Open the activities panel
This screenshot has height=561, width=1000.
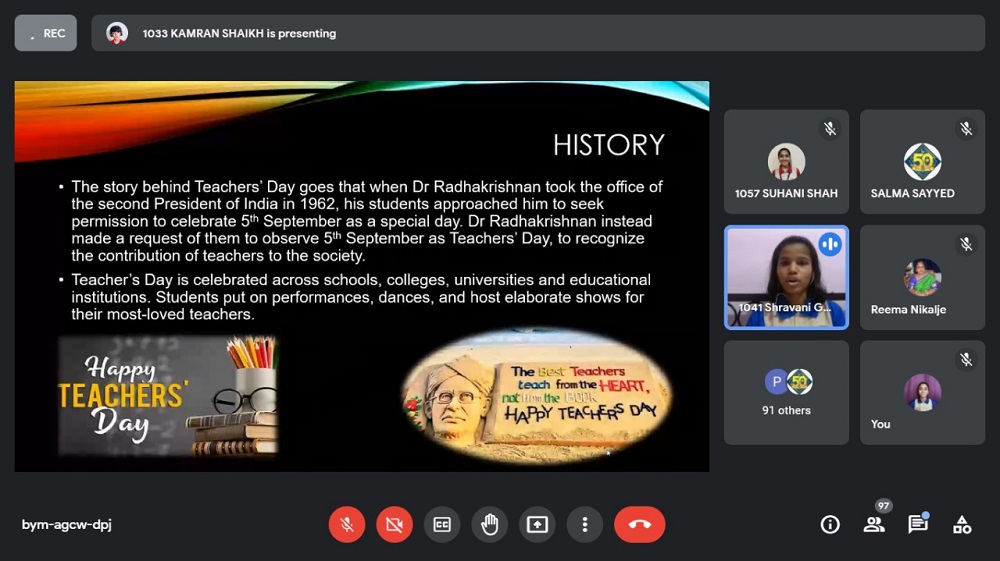[x=962, y=524]
